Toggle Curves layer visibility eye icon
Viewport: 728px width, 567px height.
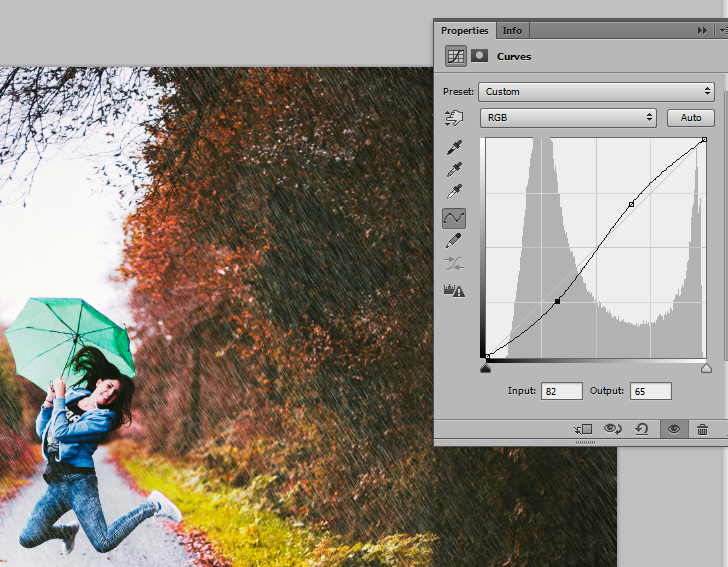click(674, 429)
